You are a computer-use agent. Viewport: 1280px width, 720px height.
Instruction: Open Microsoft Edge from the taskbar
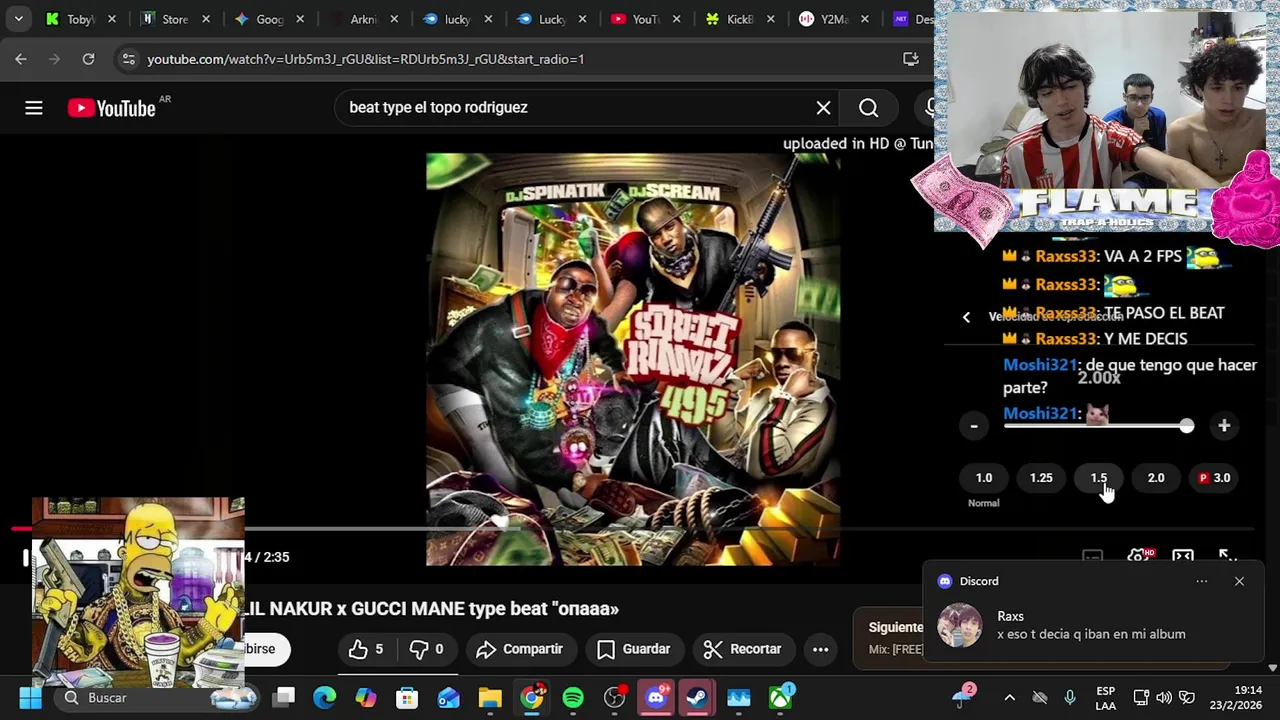point(325,698)
